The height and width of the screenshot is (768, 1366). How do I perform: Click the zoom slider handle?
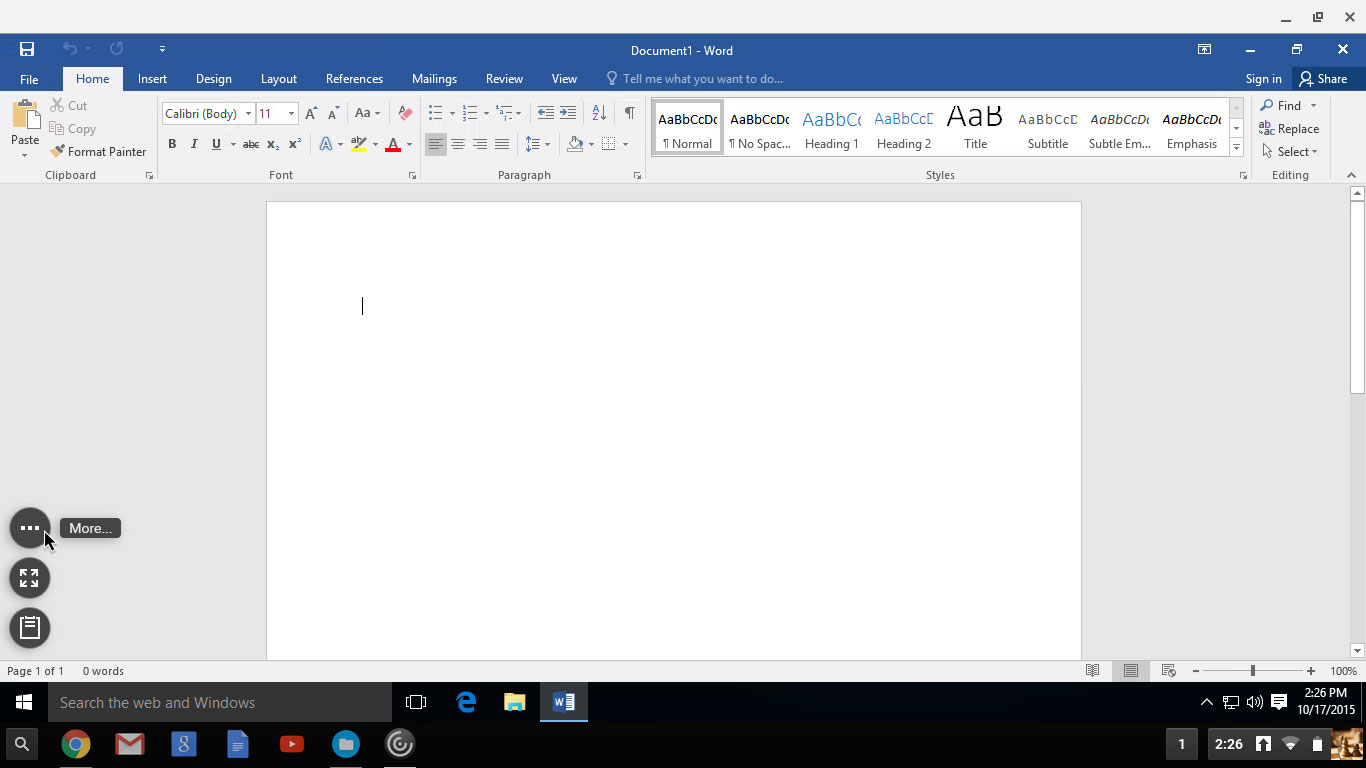[x=1252, y=671]
